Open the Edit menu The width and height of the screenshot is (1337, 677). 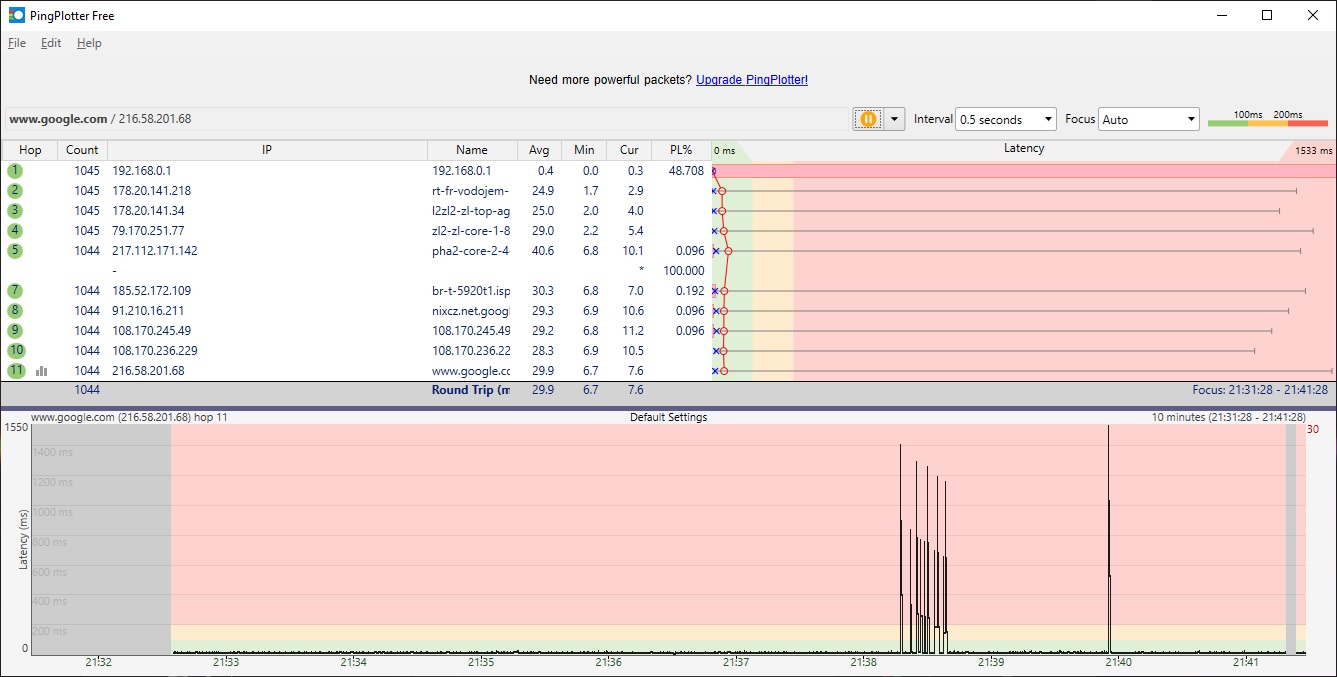(51, 43)
